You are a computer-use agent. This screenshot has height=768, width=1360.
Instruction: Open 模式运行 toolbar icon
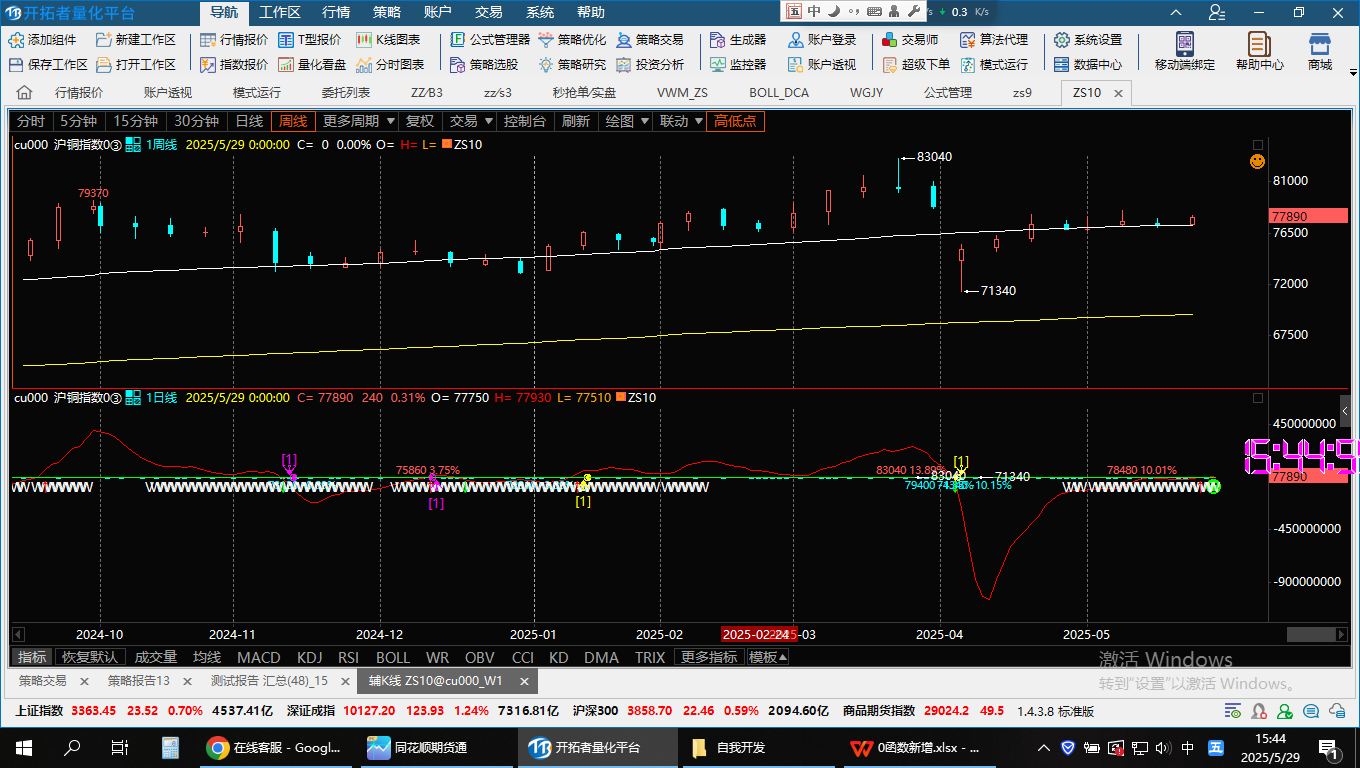[968, 64]
